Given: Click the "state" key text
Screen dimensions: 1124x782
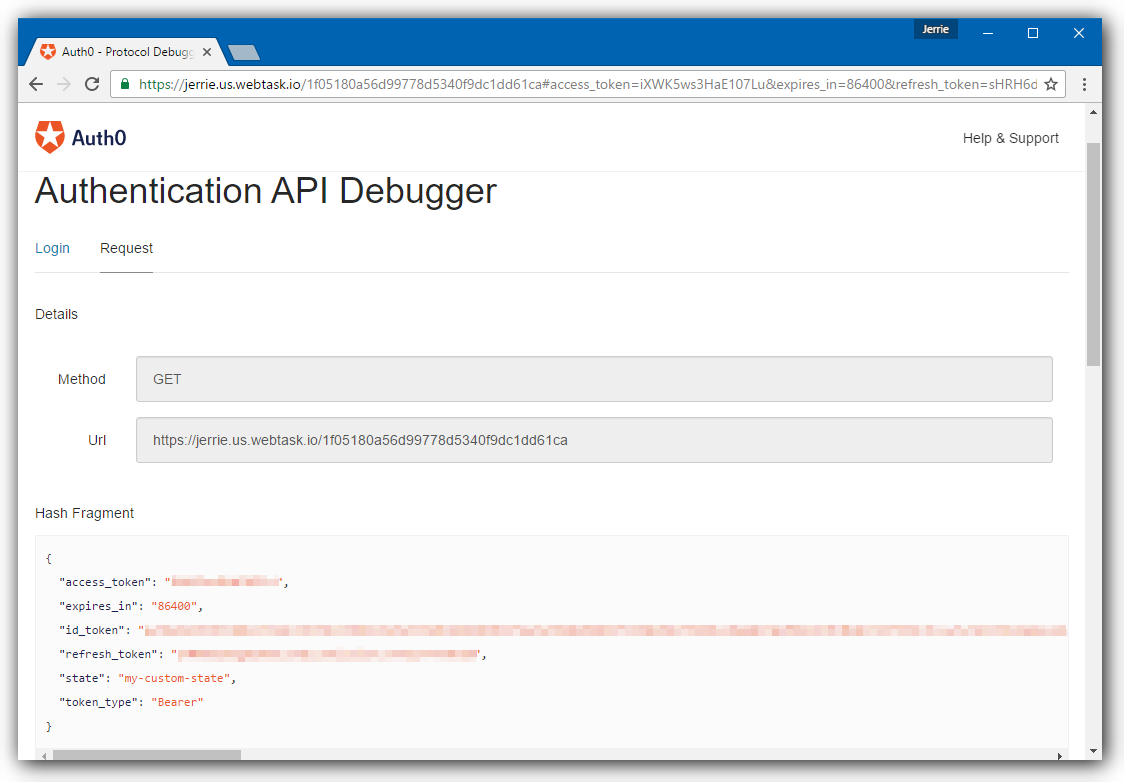Looking at the screenshot, I should (82, 678).
